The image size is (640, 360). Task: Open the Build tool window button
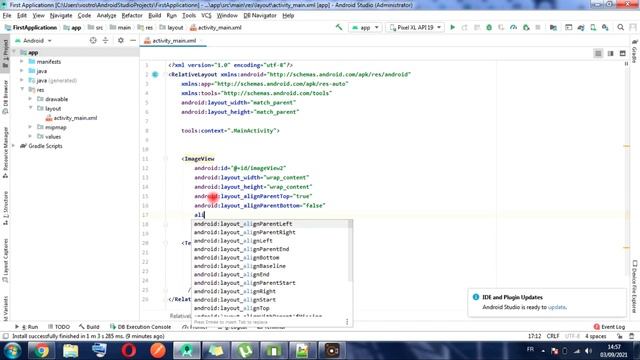point(89,327)
